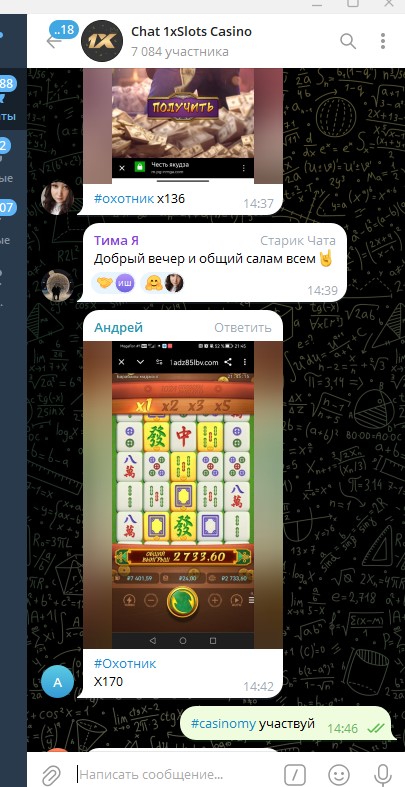Click hashtag #охотник under x136 message

124,199
